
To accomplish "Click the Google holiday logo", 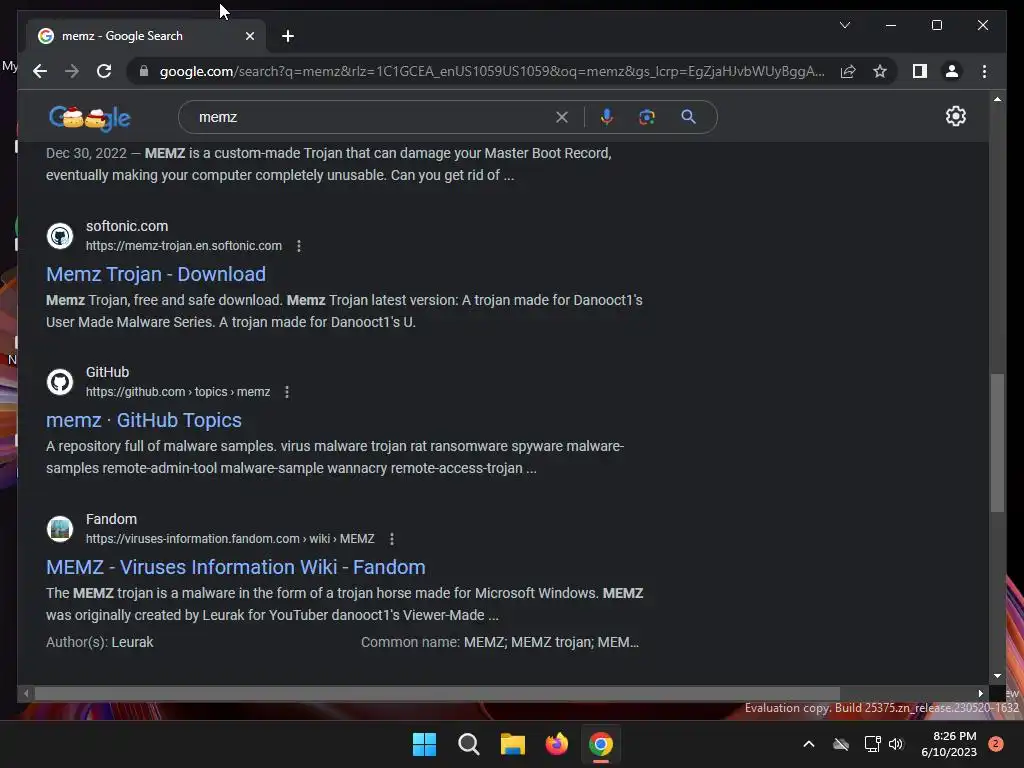I will [89, 118].
